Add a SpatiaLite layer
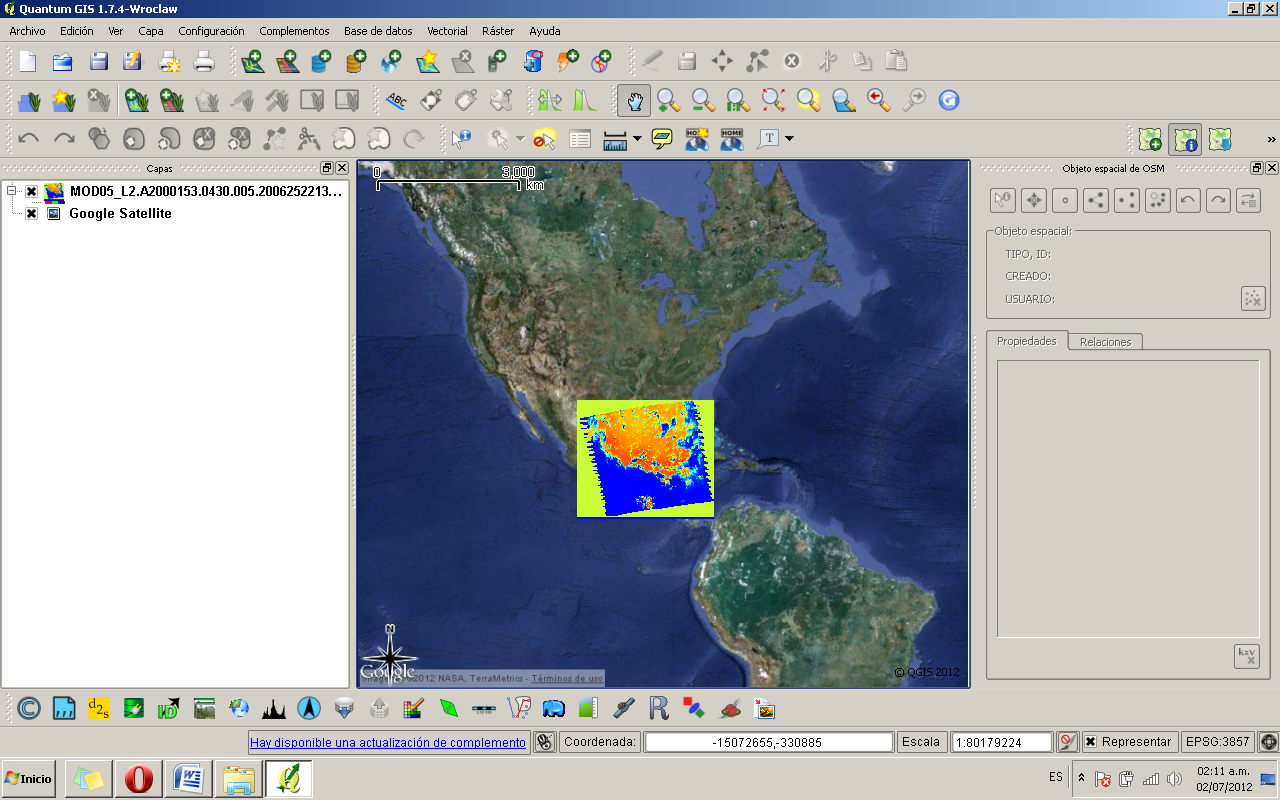The height and width of the screenshot is (800, 1280). (357, 62)
